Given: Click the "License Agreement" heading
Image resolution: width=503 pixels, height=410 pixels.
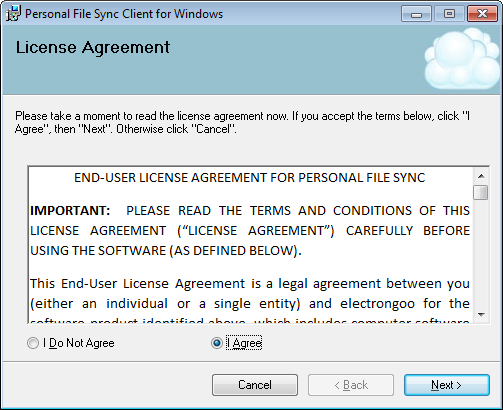Looking at the screenshot, I should pyautogui.click(x=93, y=47).
